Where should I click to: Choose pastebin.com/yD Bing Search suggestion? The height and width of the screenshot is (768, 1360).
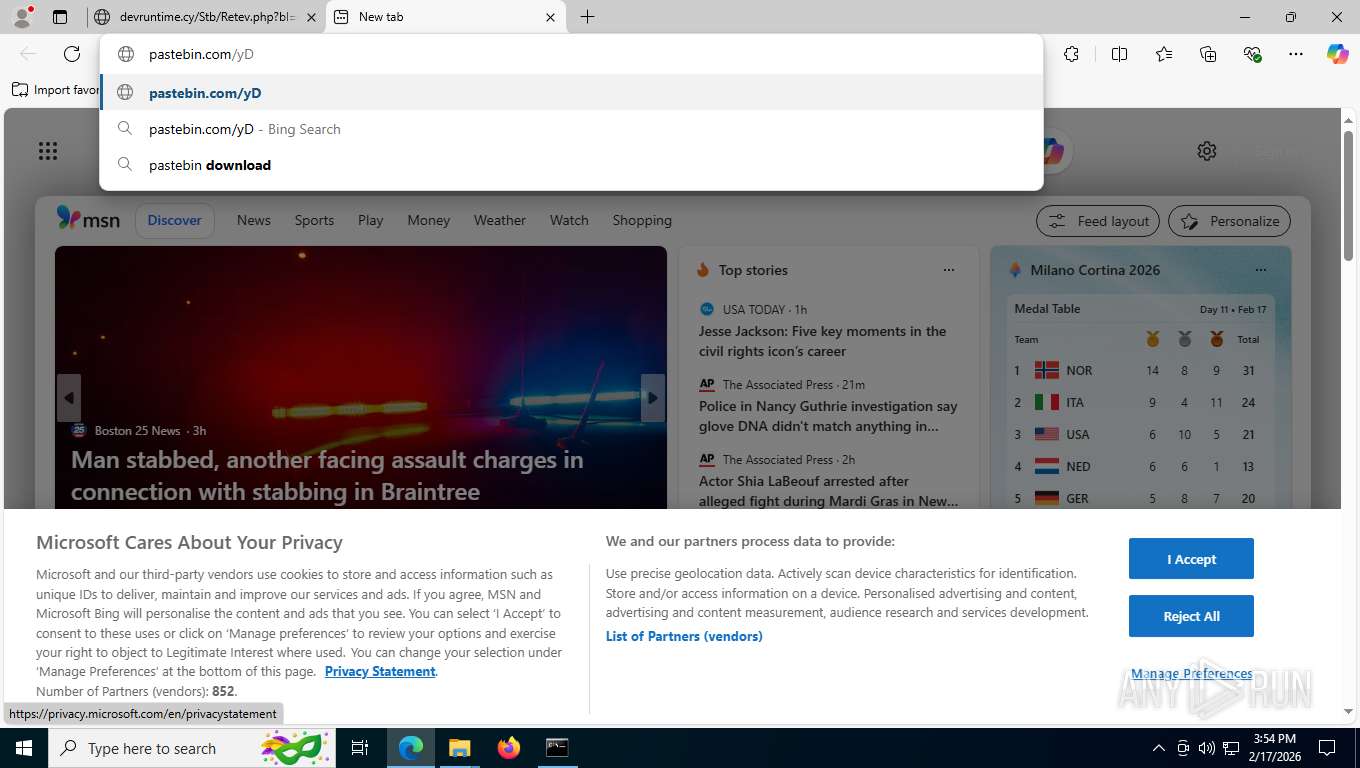tap(571, 129)
